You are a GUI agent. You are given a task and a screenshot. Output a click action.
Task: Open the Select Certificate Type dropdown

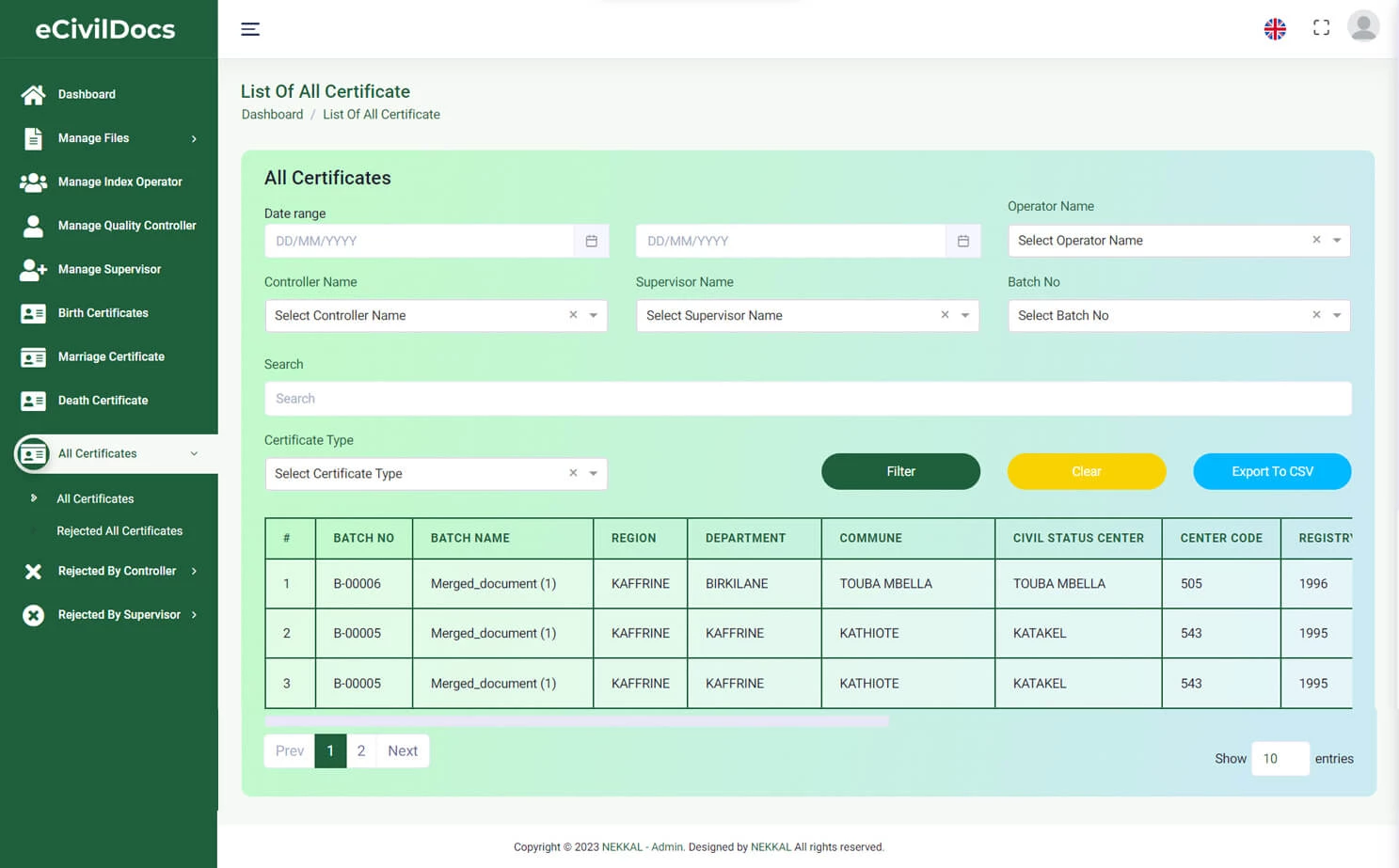[593, 473]
